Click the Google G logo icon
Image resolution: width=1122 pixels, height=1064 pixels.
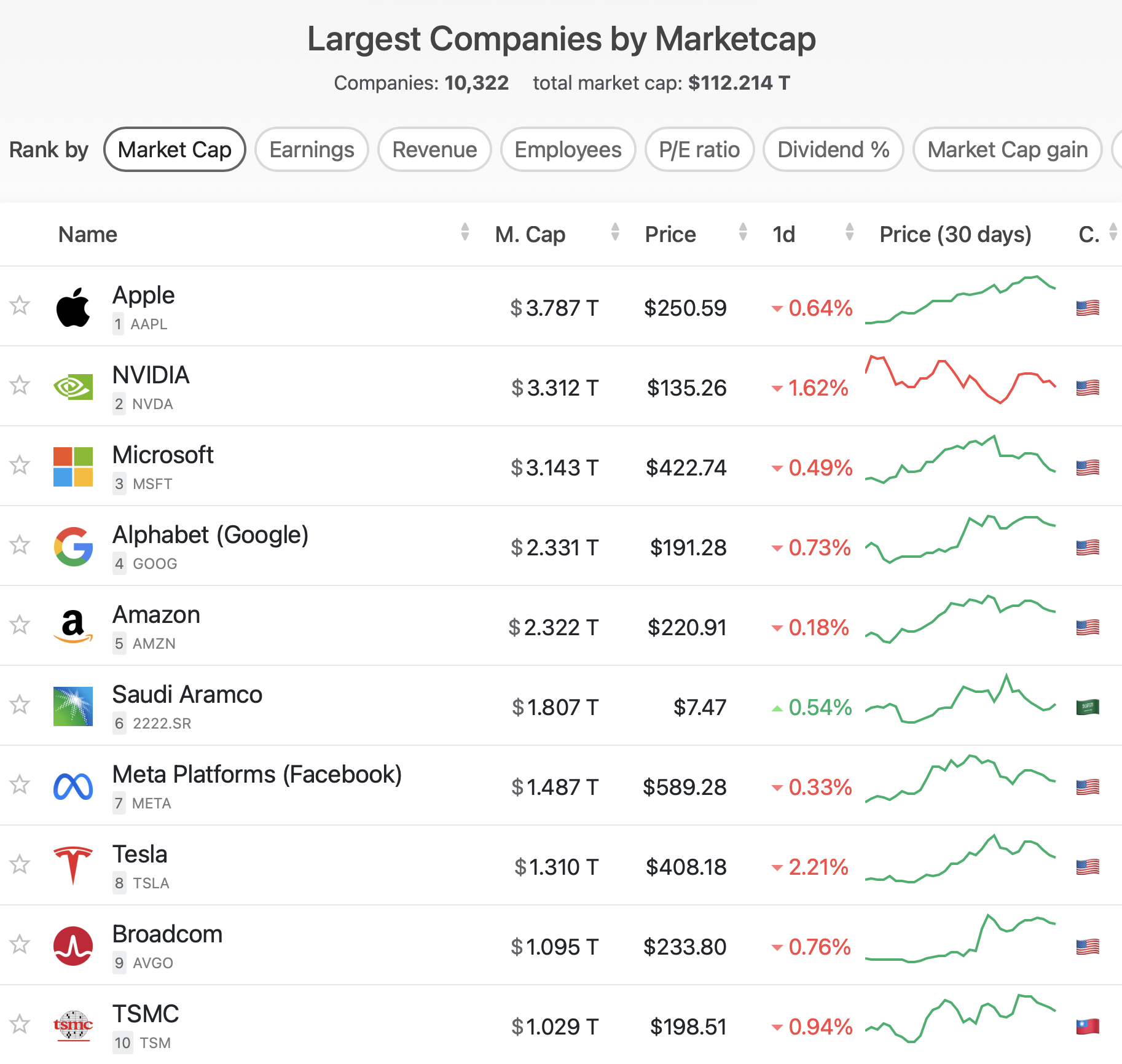(x=73, y=547)
